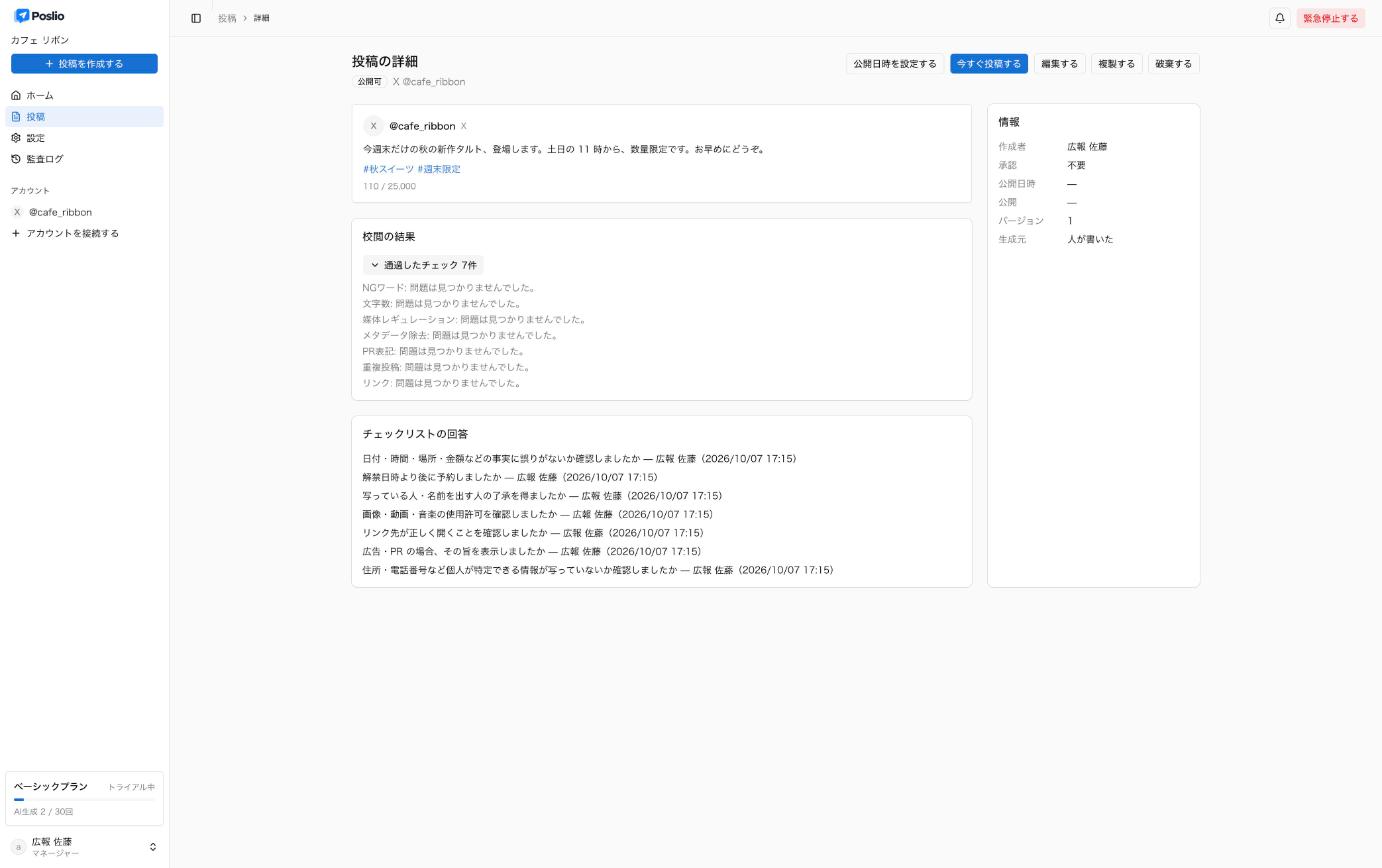Click アカウントを接続する
Viewport: 1382px width, 868px height.
(84, 233)
